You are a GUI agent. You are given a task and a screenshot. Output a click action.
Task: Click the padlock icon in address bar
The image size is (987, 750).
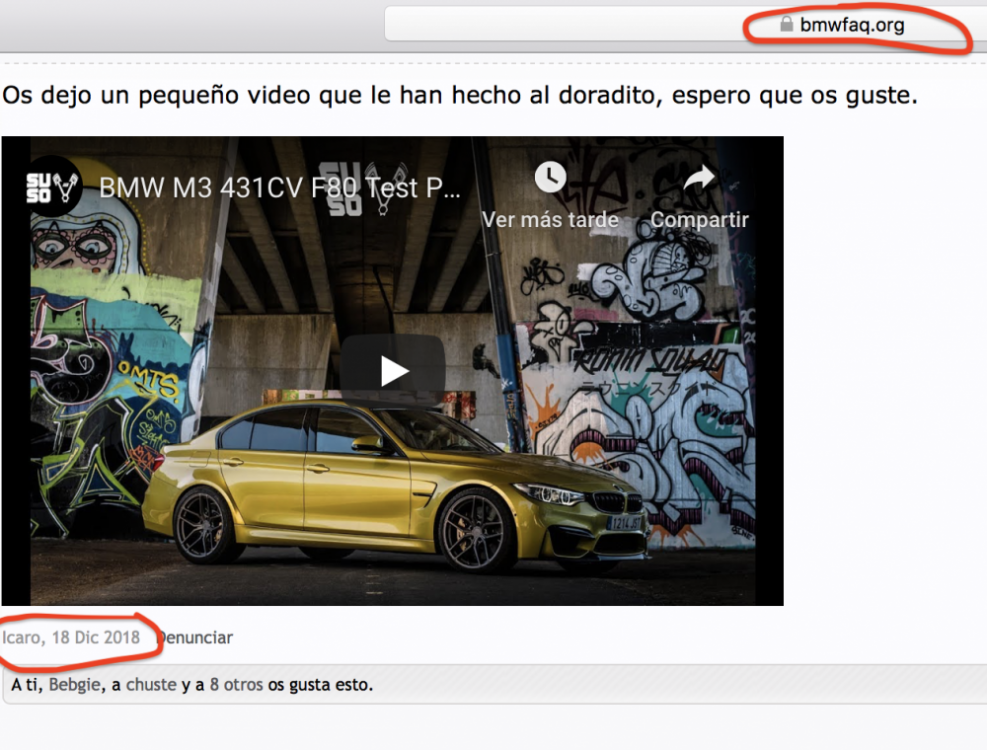point(786,24)
